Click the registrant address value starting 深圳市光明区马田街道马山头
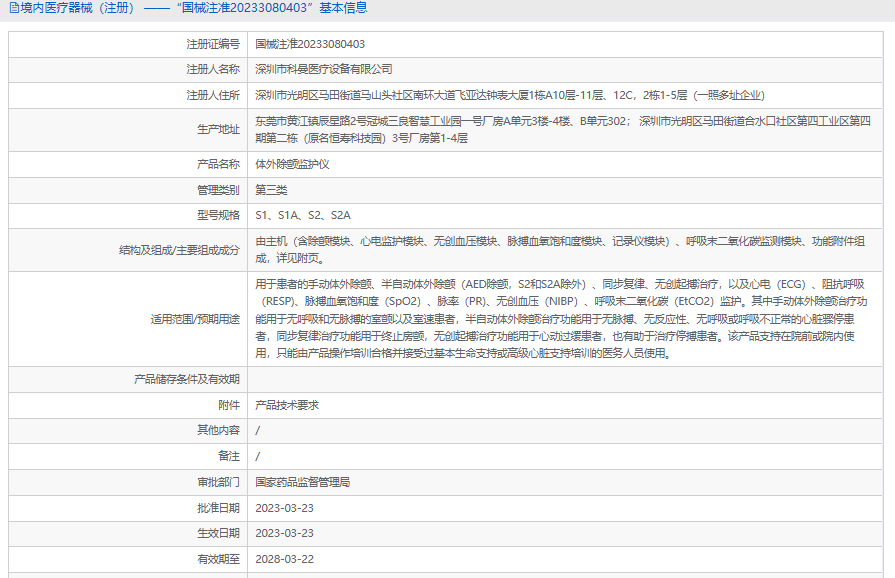 coord(510,95)
